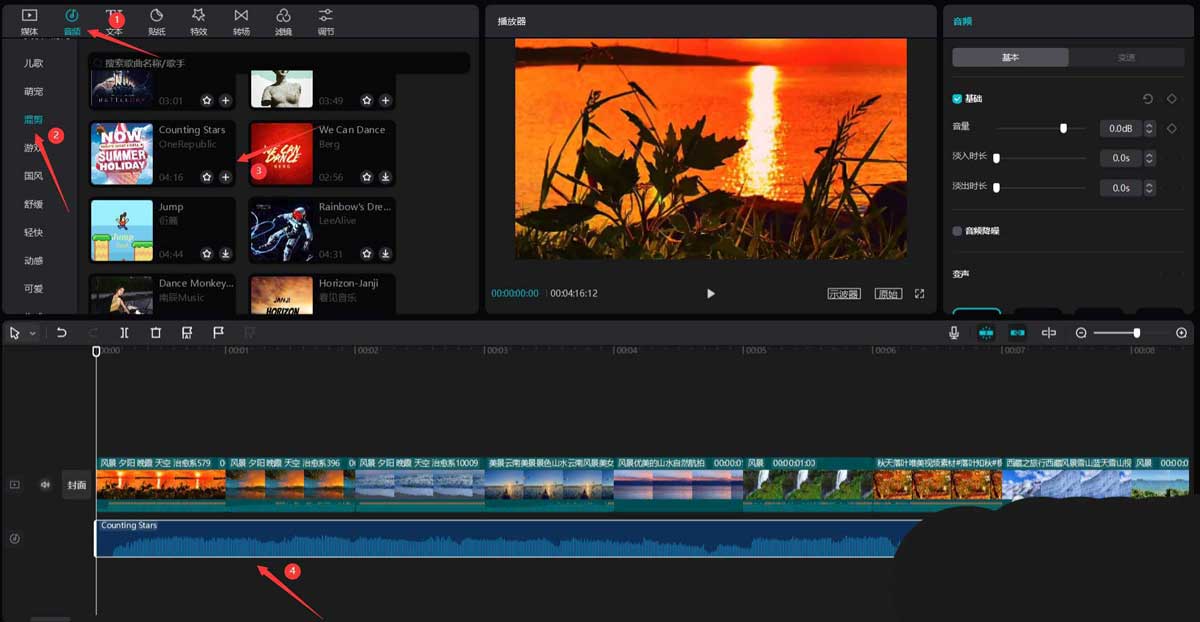This screenshot has width=1200, height=622.
Task: Select the 国风 music category
Action: pos(34,176)
